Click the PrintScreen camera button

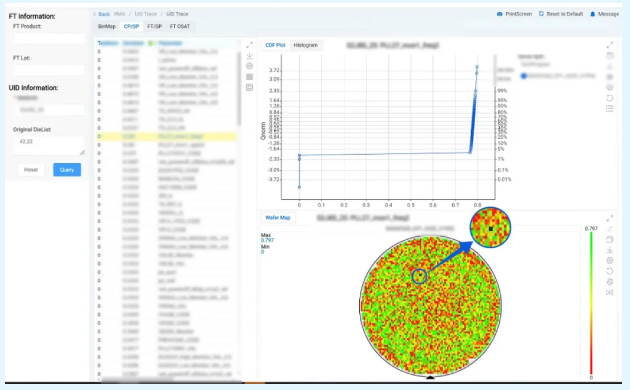click(x=514, y=14)
